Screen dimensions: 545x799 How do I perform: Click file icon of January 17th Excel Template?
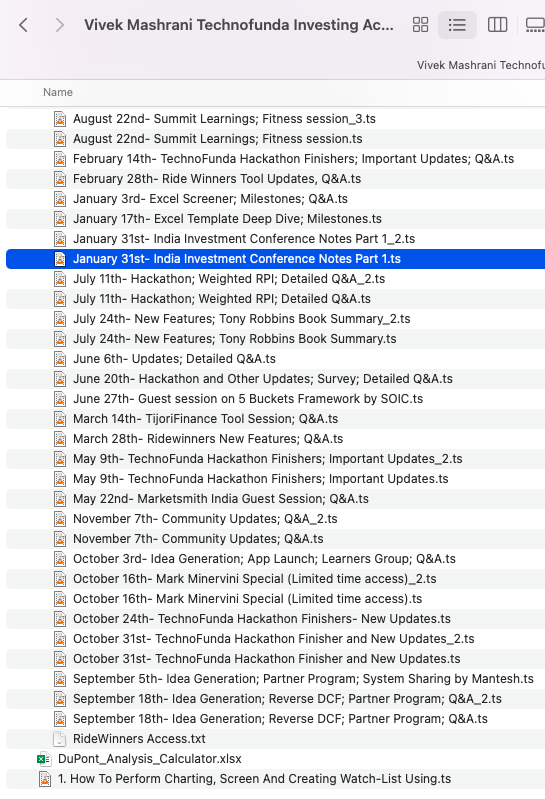[x=60, y=219]
